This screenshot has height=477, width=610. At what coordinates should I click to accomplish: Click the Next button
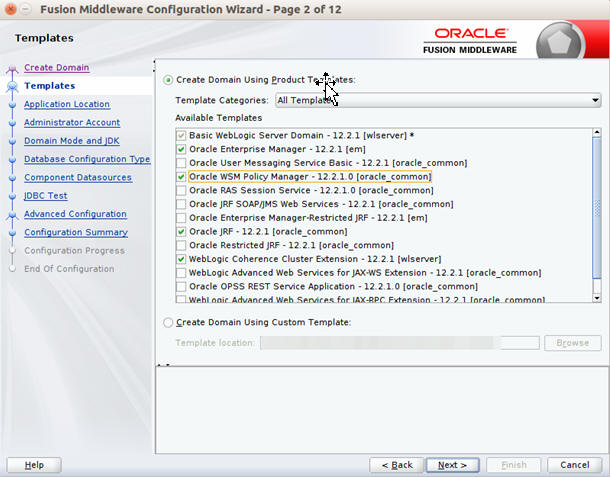pyautogui.click(x=452, y=465)
